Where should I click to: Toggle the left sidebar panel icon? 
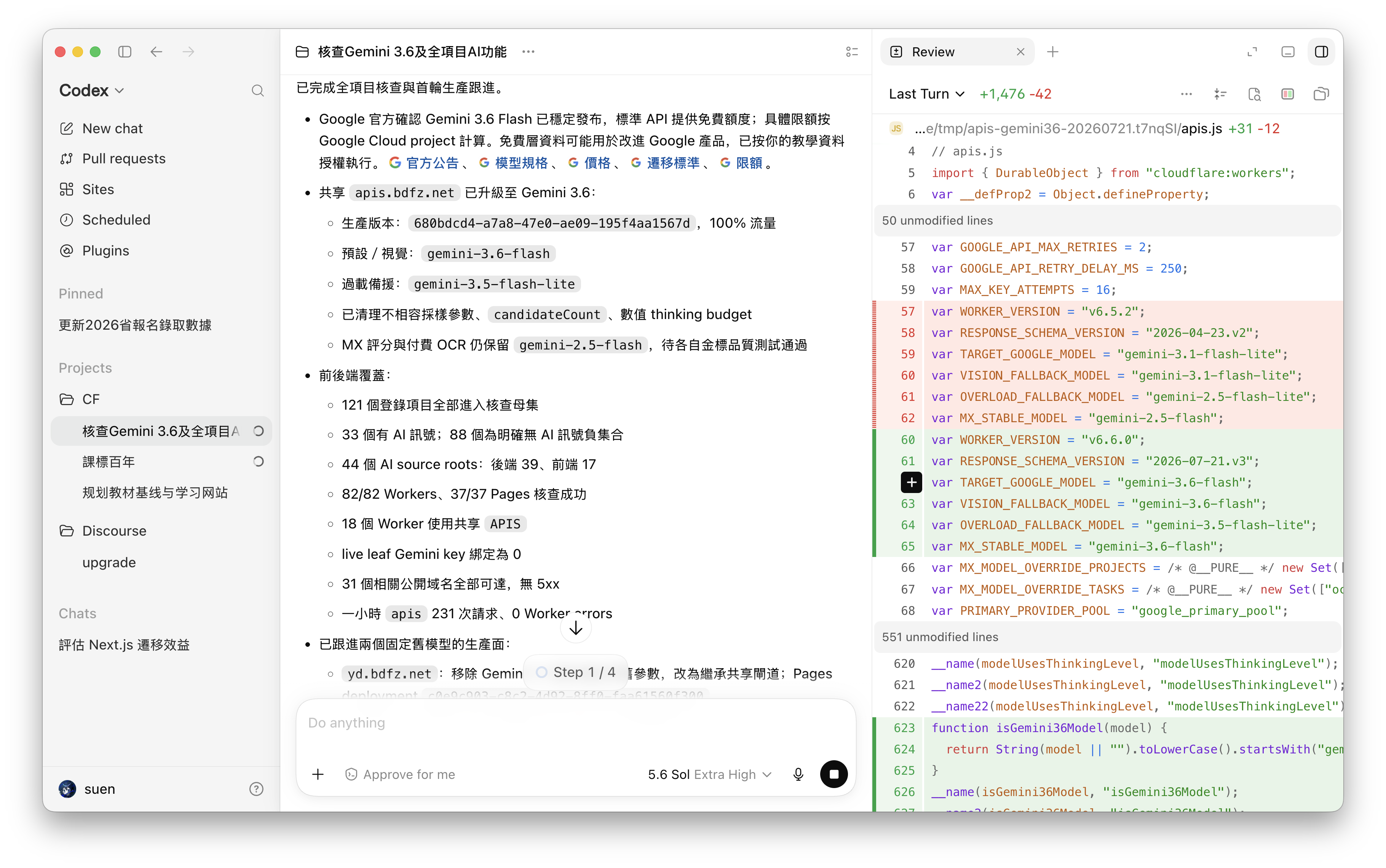click(x=125, y=52)
